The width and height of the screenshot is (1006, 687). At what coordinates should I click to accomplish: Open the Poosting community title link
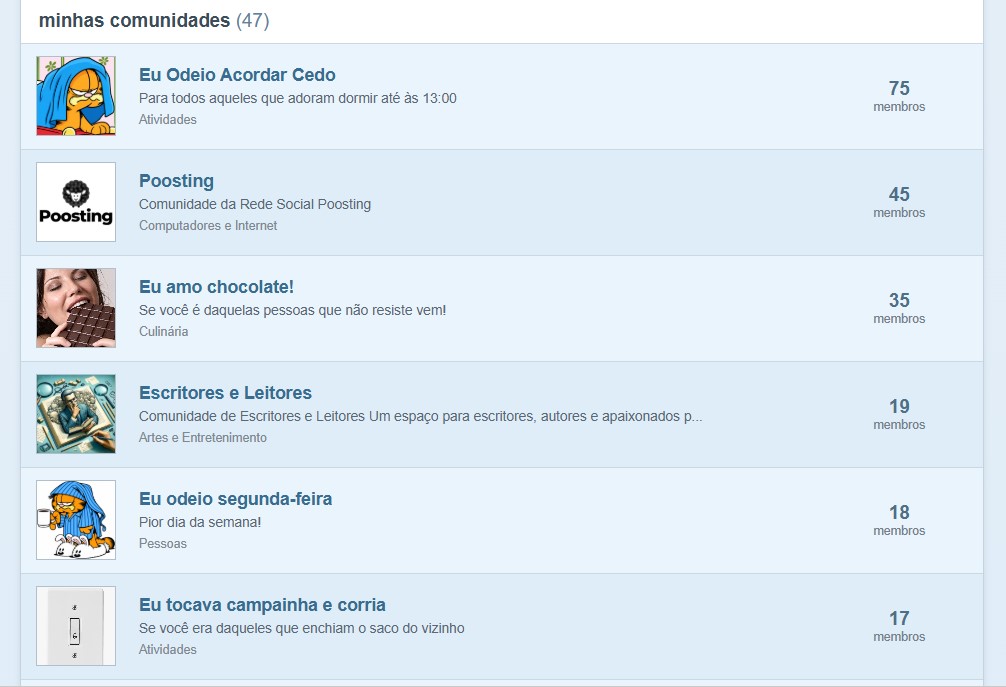(176, 181)
